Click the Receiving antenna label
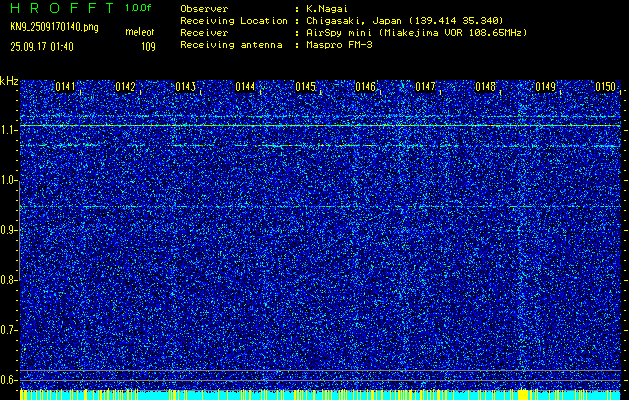Image resolution: width=629 pixels, height=400 pixels. click(x=231, y=45)
